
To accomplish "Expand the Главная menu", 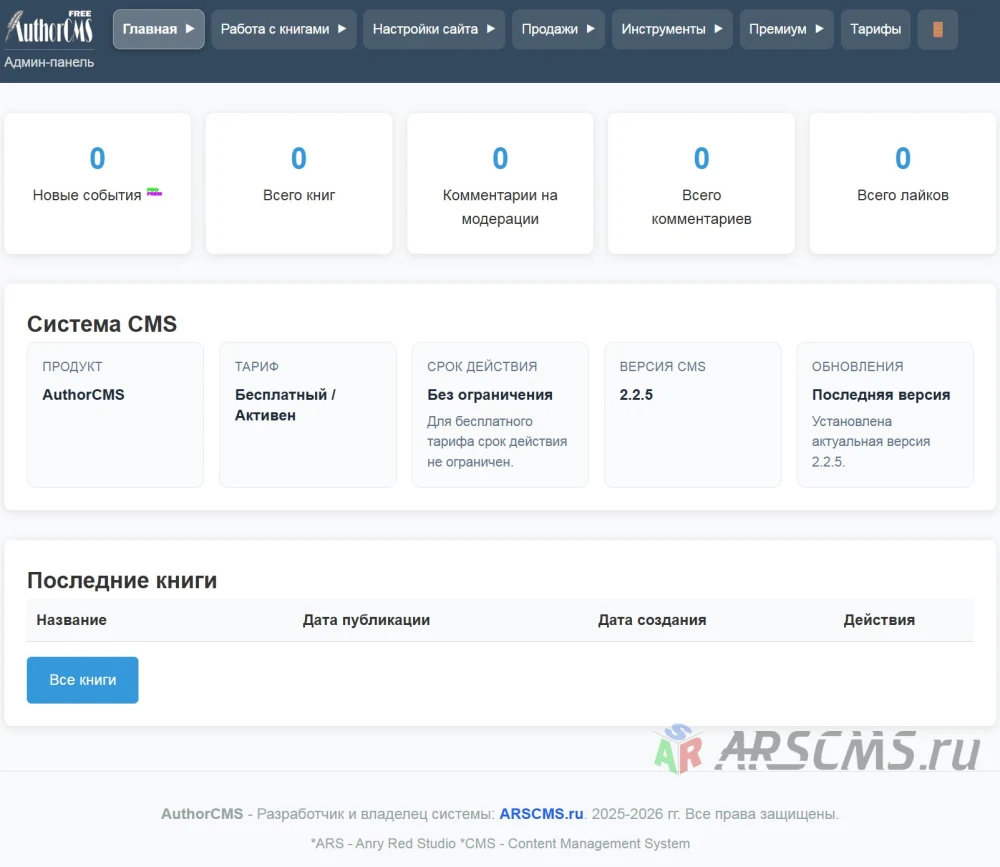I will pyautogui.click(x=159, y=29).
